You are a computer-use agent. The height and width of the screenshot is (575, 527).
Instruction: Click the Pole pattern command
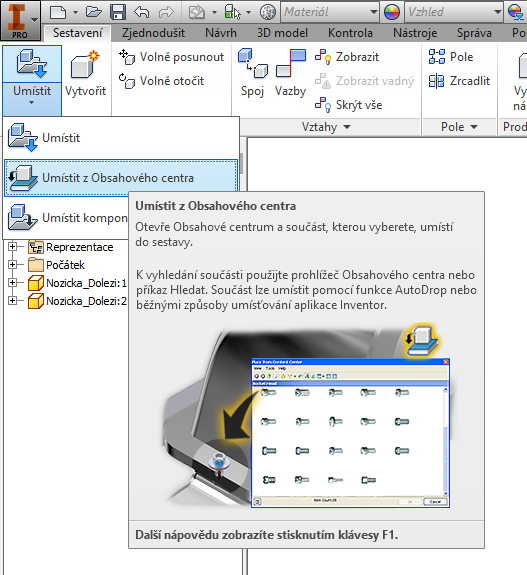[x=451, y=57]
